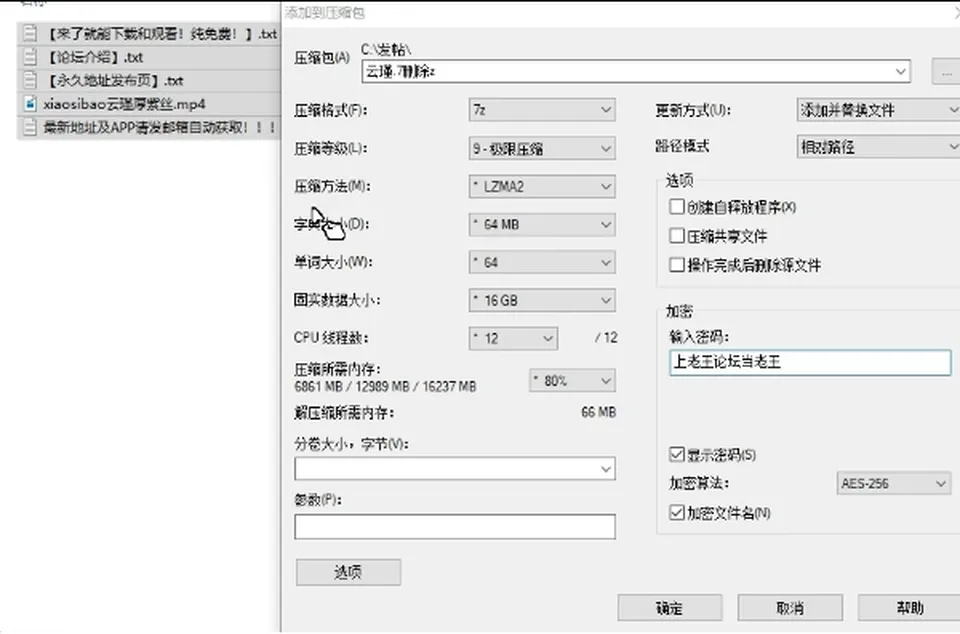The image size is (960, 634).
Task: Expand the 更新方式 dropdown
Action: (x=879, y=110)
